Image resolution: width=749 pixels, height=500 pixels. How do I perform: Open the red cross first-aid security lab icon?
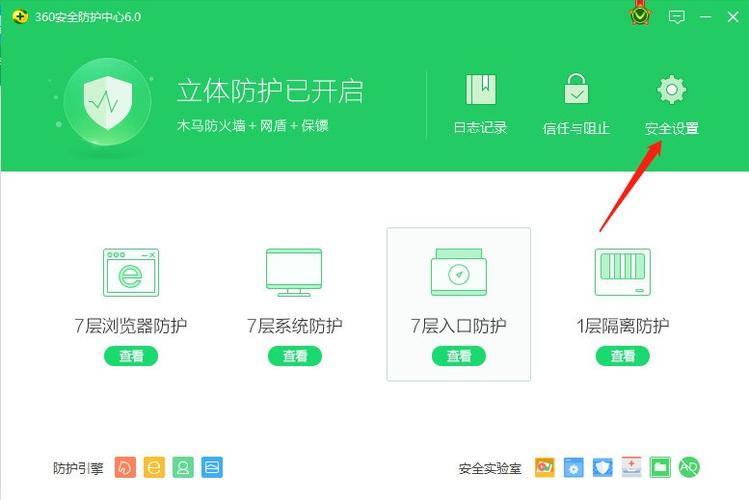pyautogui.click(x=631, y=467)
